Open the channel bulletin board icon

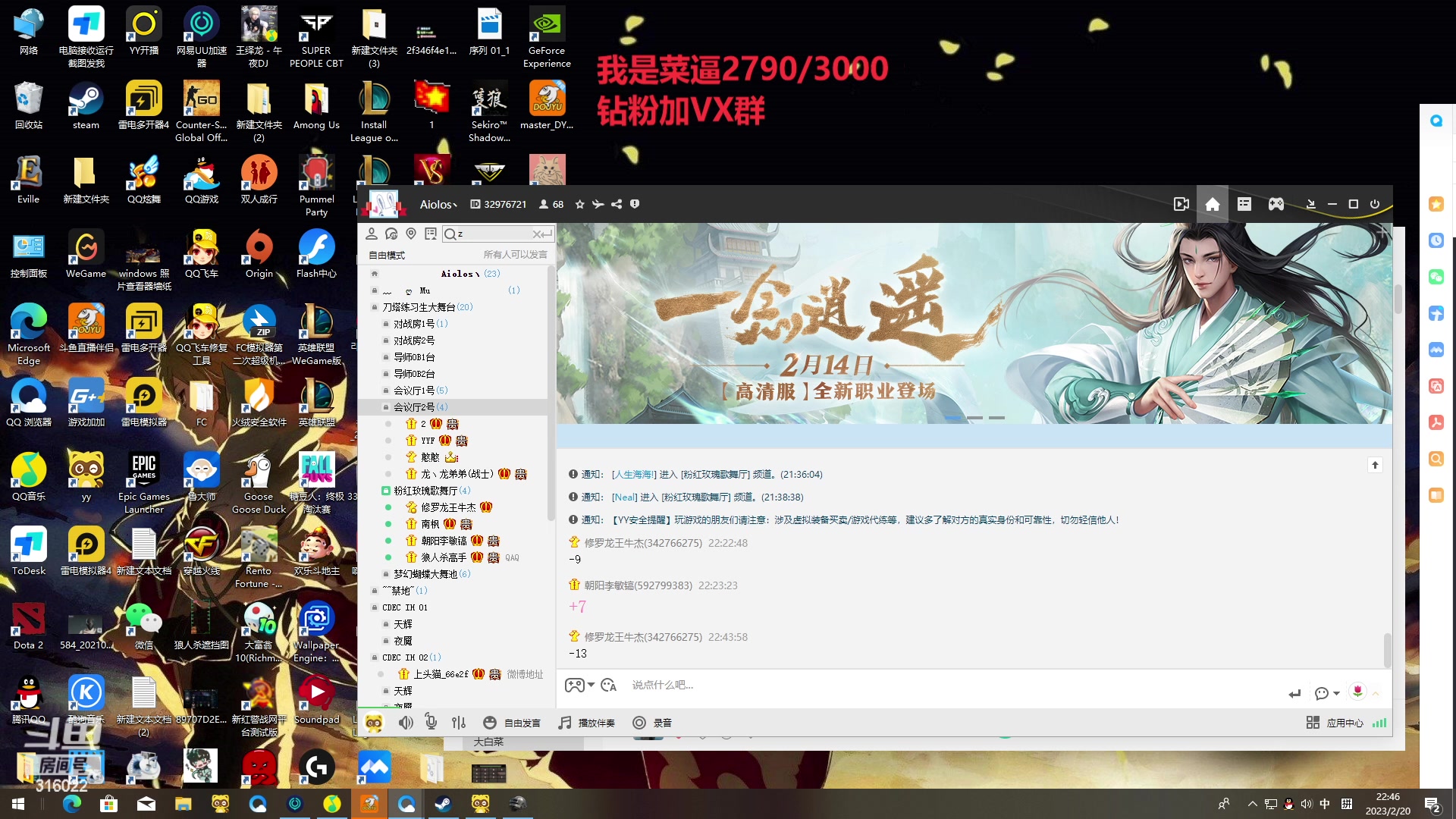[431, 234]
